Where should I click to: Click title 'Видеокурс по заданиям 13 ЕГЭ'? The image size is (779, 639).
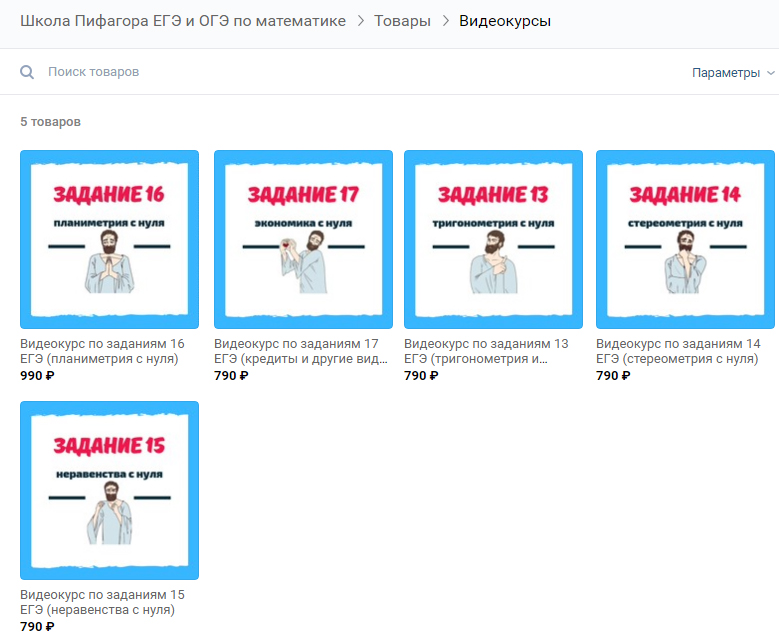[x=486, y=351]
